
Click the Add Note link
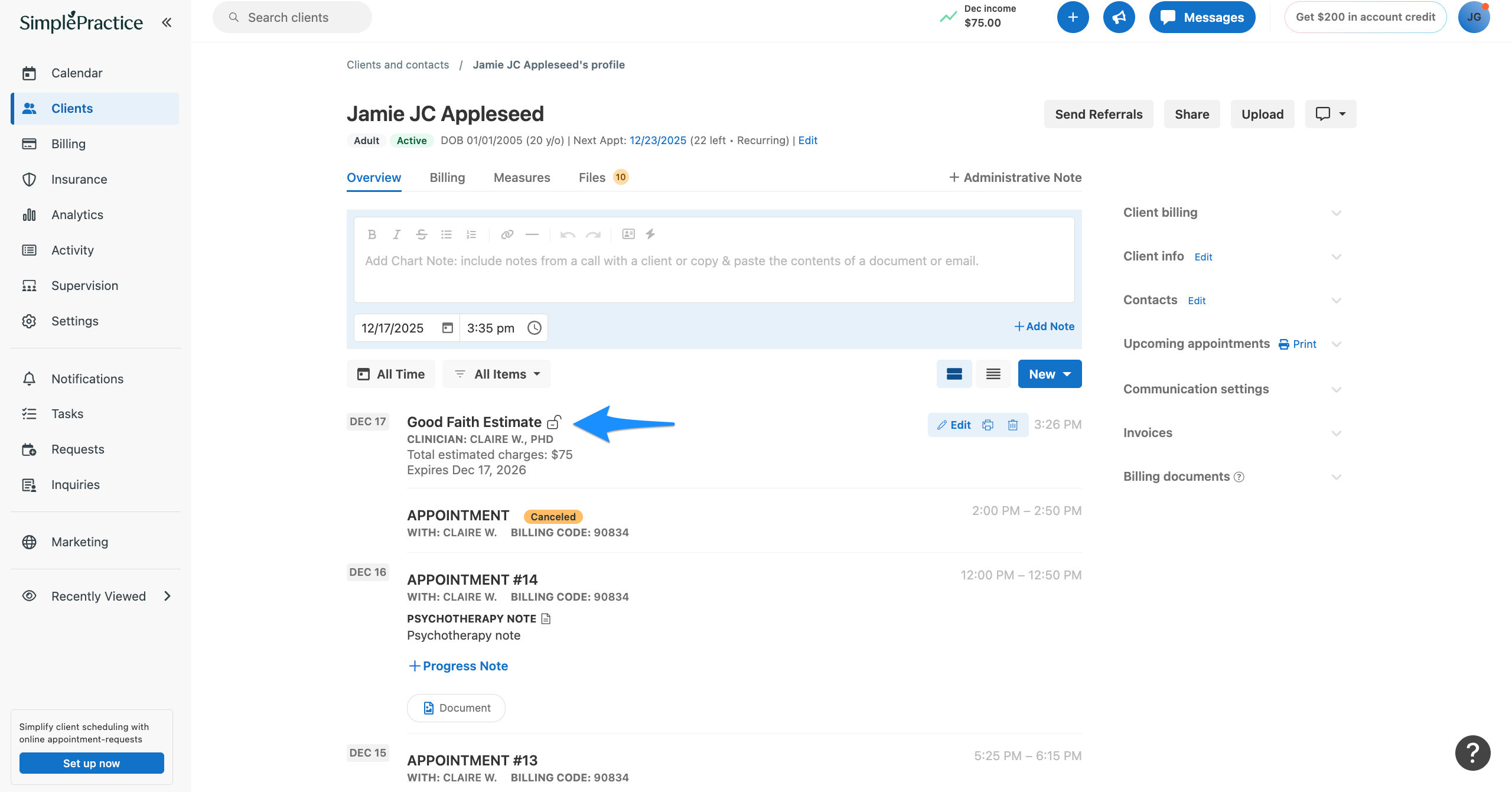point(1044,327)
